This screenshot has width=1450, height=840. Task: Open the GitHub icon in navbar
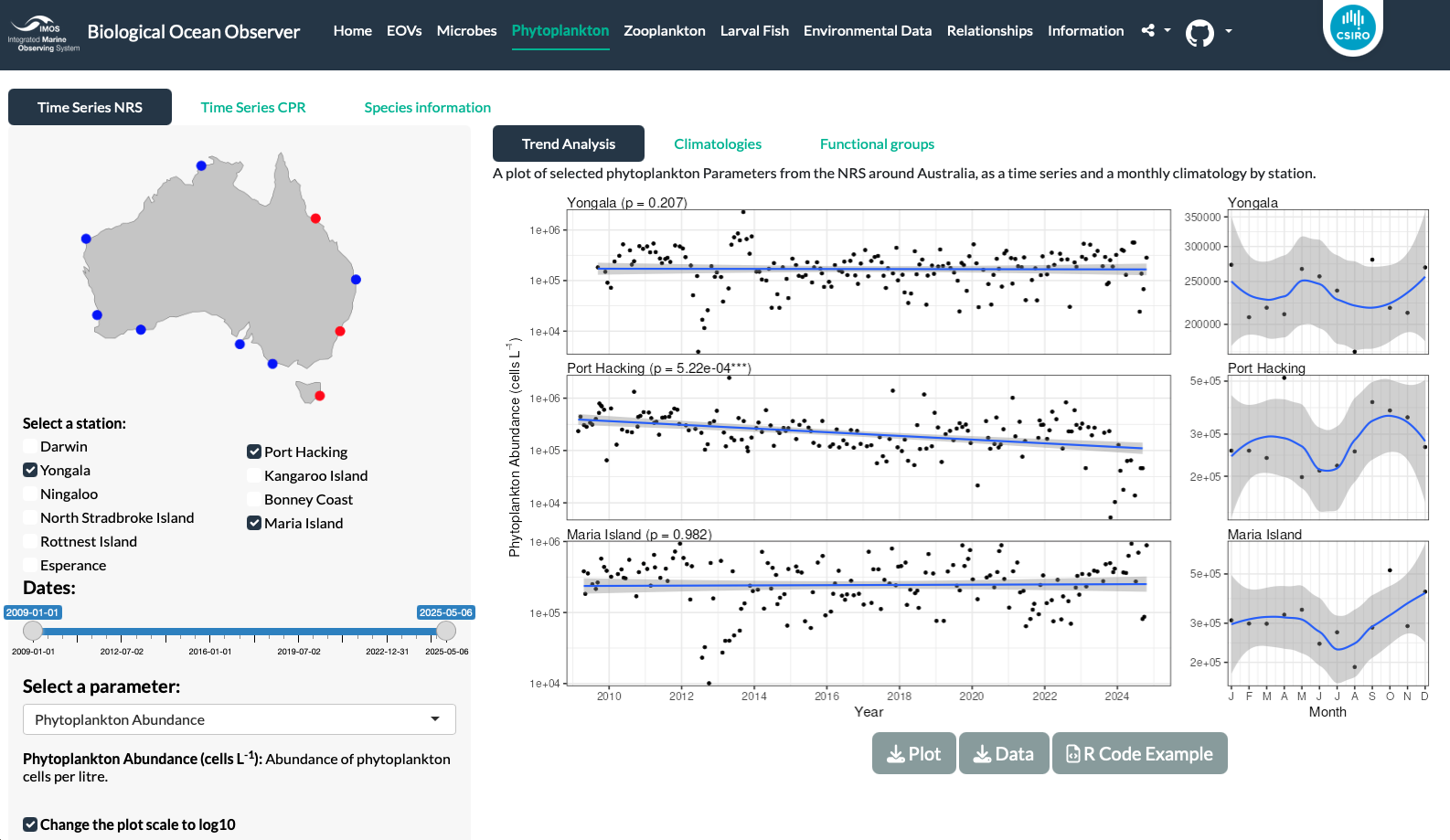tap(1199, 33)
